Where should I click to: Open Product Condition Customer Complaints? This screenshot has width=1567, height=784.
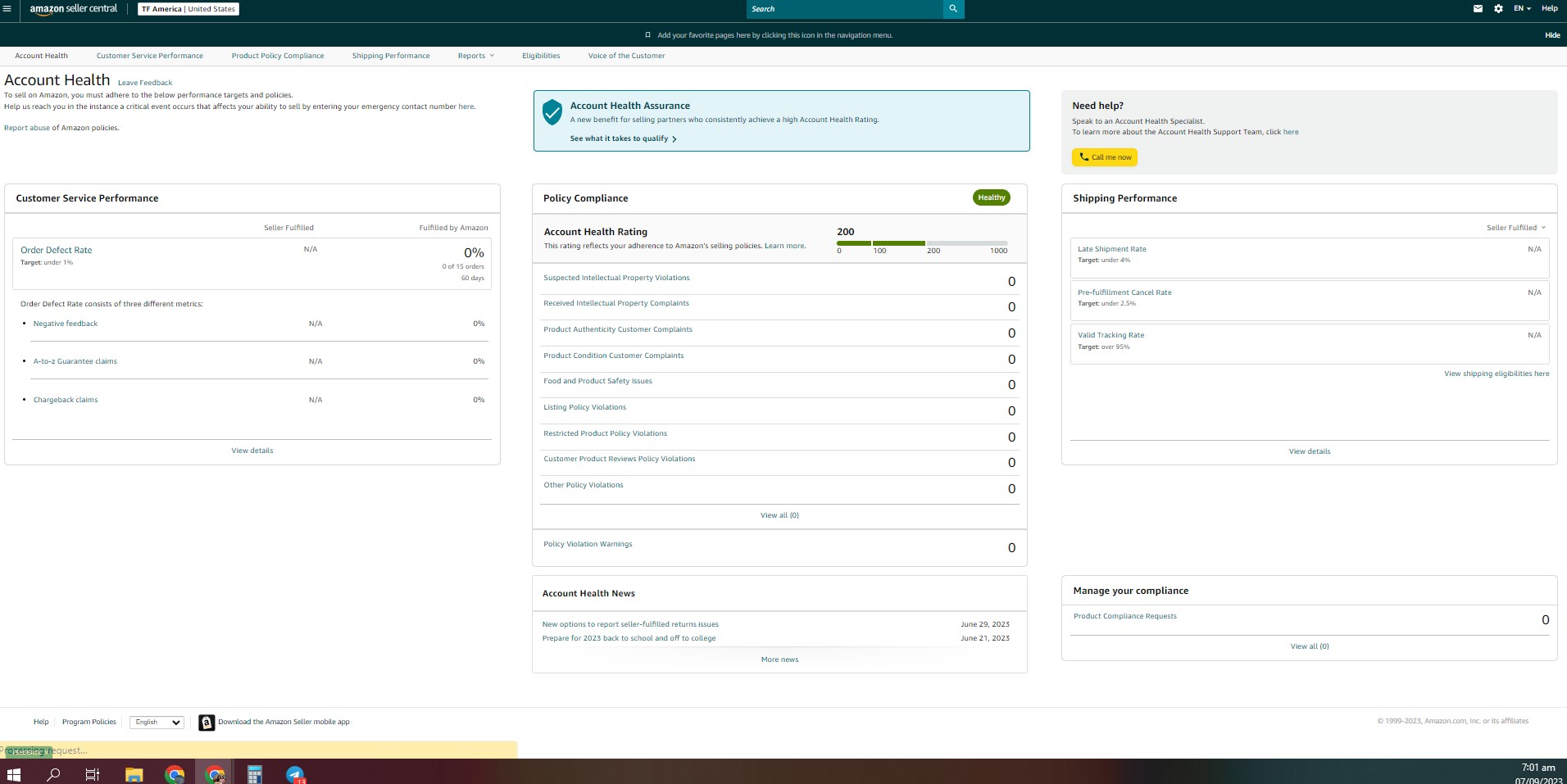pos(614,356)
